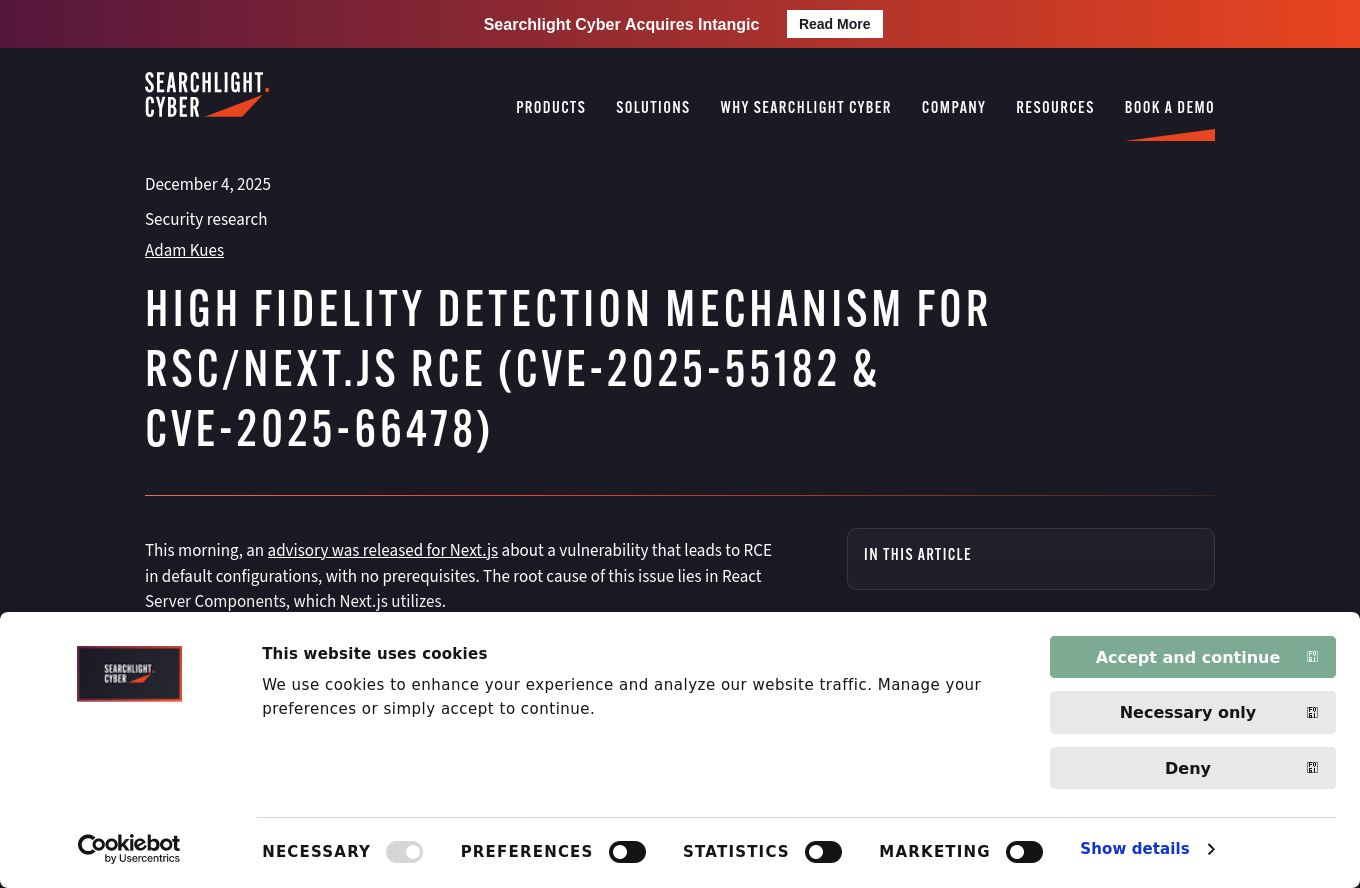
Task: Open the Next.js advisory link
Action: coord(382,550)
